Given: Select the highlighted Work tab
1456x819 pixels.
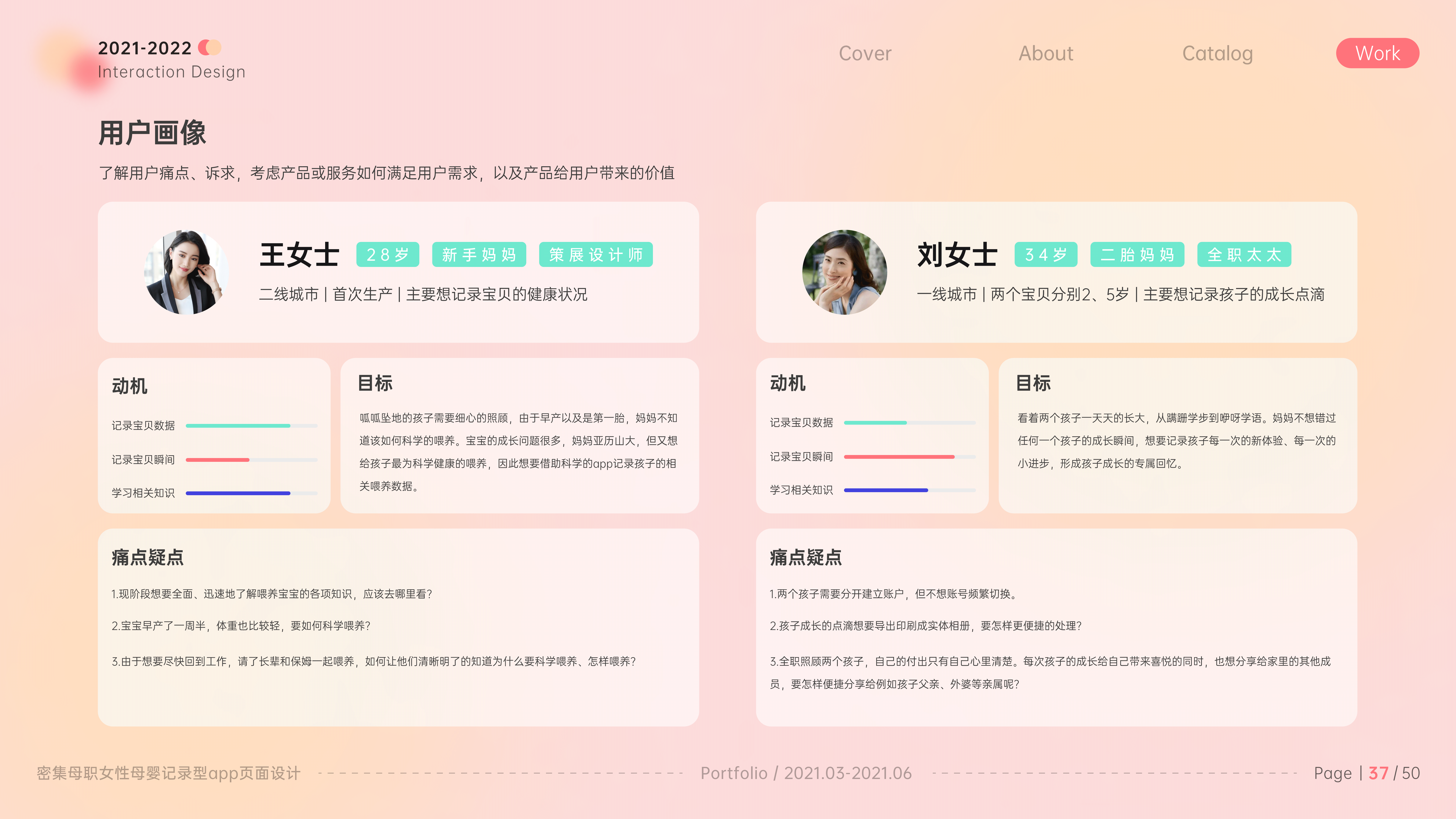Looking at the screenshot, I should [x=1378, y=53].
